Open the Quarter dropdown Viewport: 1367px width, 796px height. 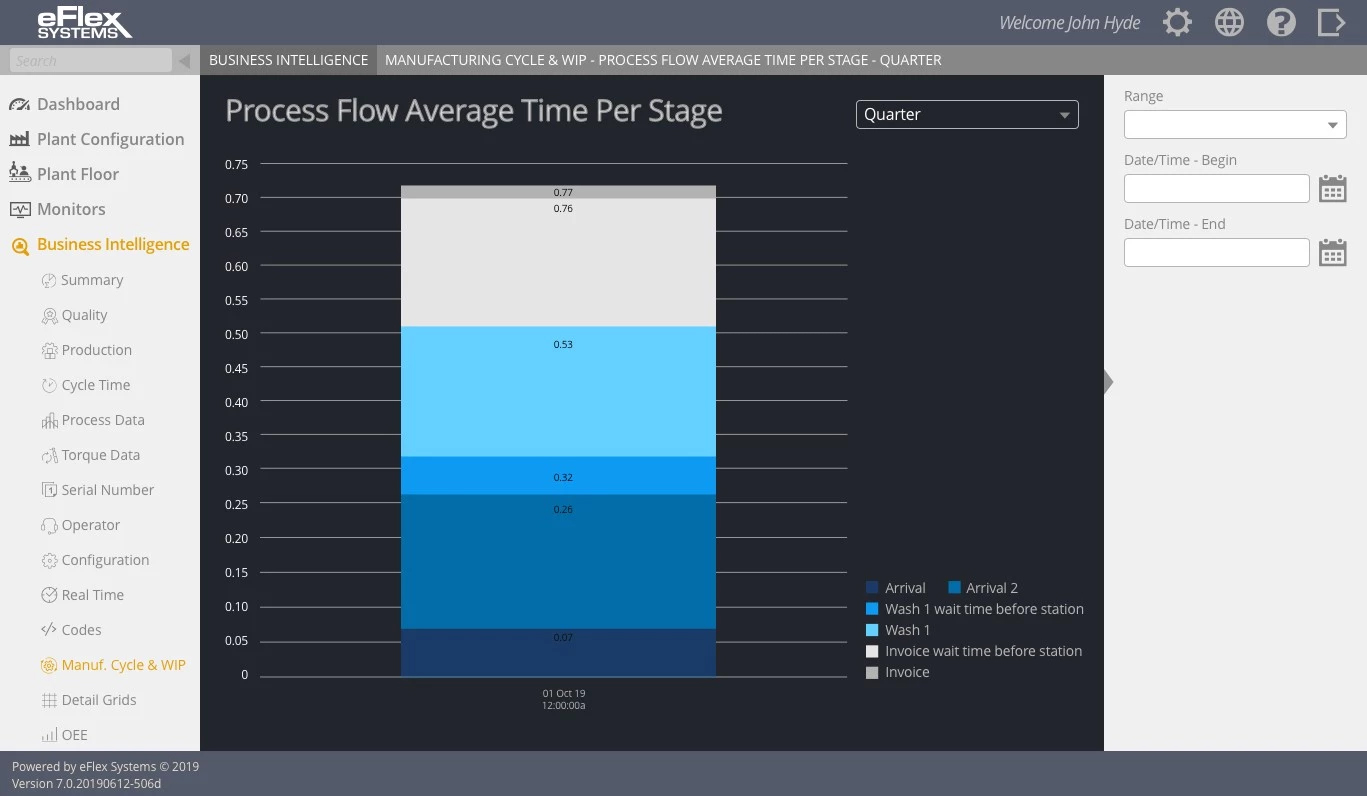966,114
